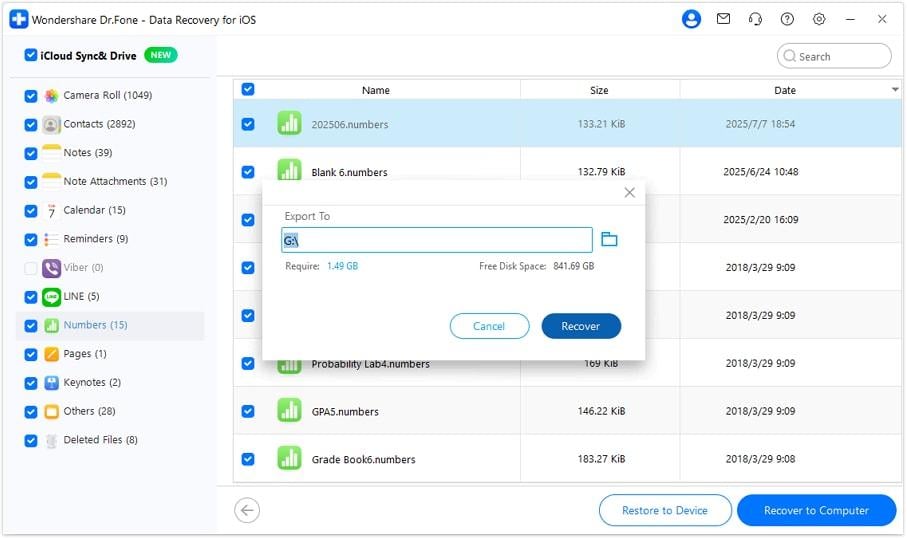Open the mail message icon
Image resolution: width=907 pixels, height=539 pixels.
pos(723,19)
